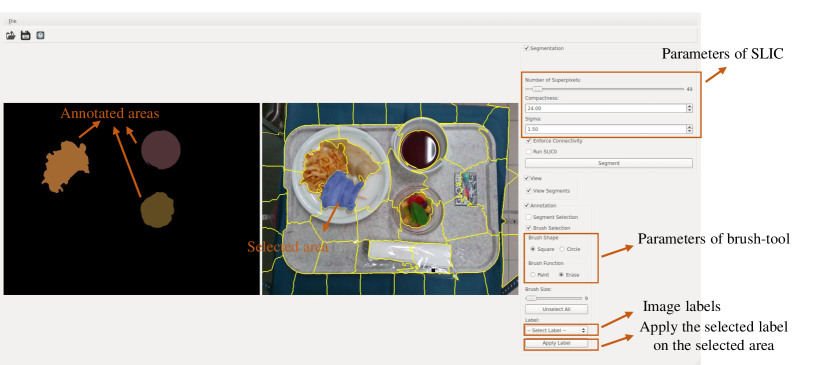Enable Segment Selection checkbox
This screenshot has width=831, height=365.
click(x=528, y=217)
